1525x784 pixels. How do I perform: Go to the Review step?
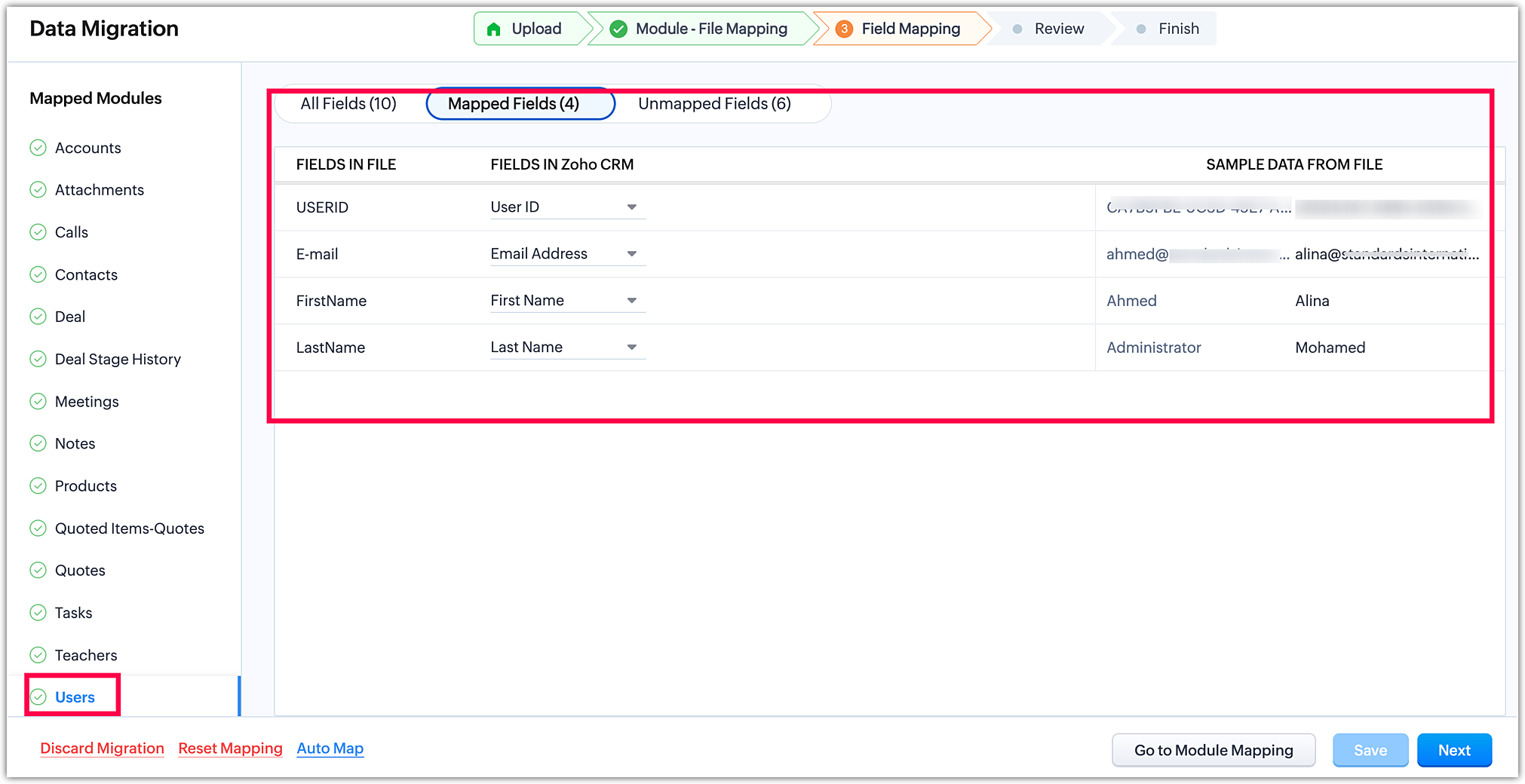pos(1058,29)
